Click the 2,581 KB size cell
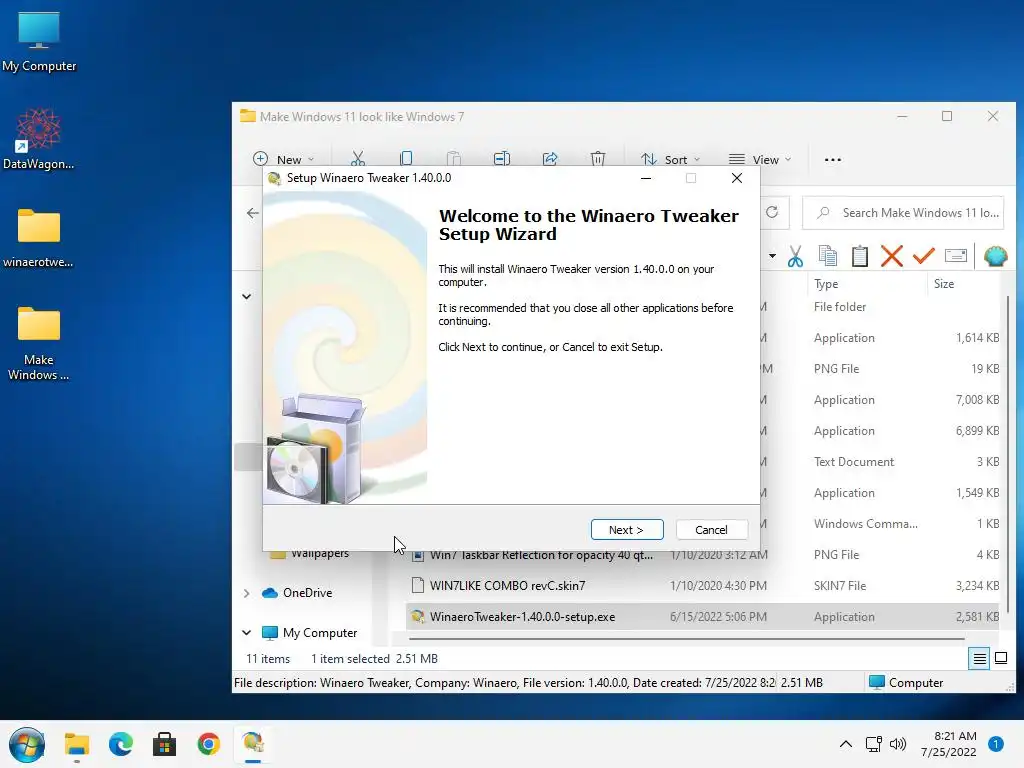 [977, 616]
